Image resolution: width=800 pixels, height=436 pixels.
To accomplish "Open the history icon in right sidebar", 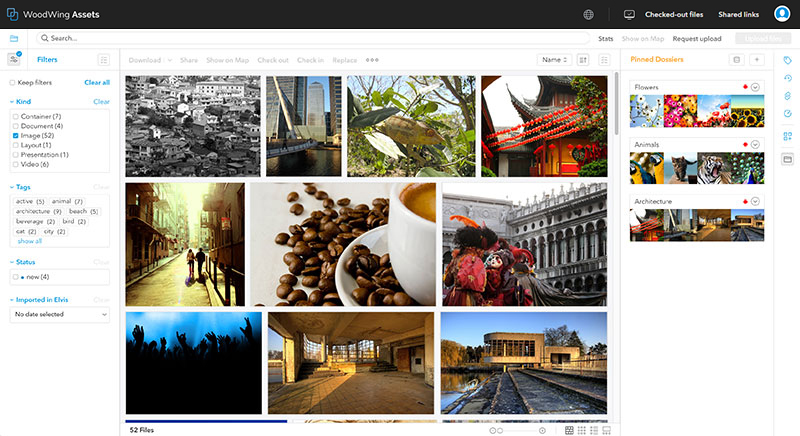I will point(787,77).
